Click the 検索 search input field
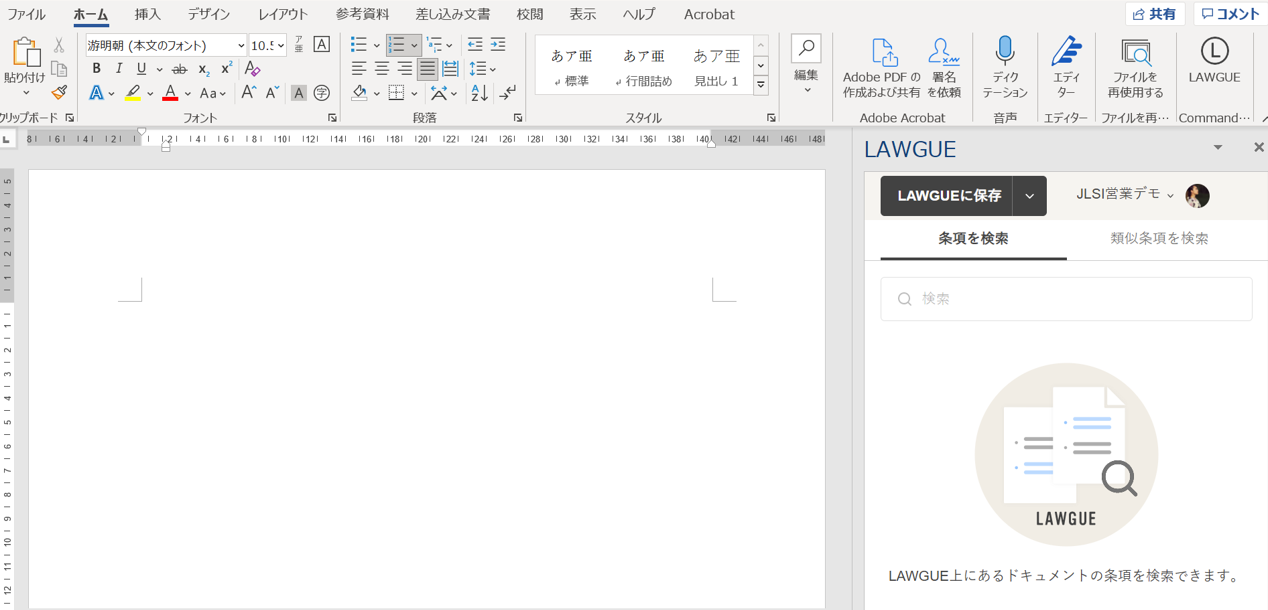 click(1066, 299)
